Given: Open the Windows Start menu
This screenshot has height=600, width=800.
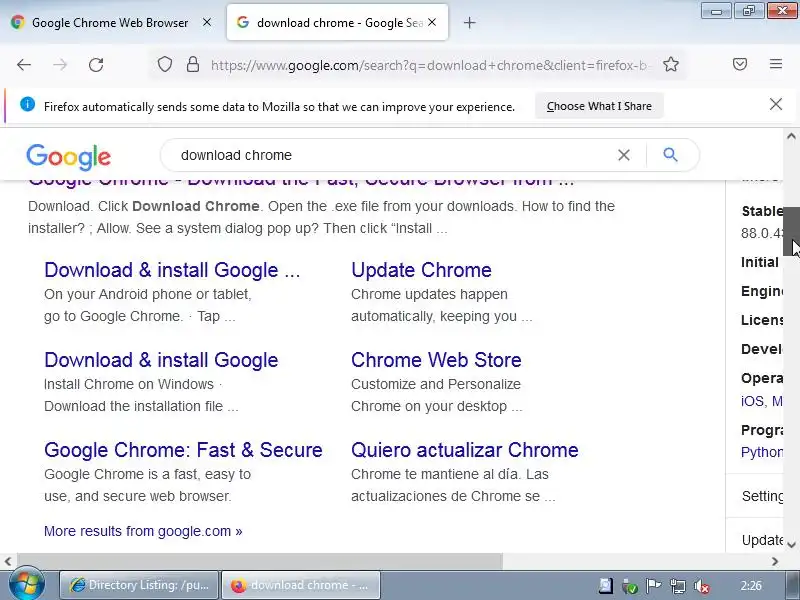Looking at the screenshot, I should click(x=26, y=585).
